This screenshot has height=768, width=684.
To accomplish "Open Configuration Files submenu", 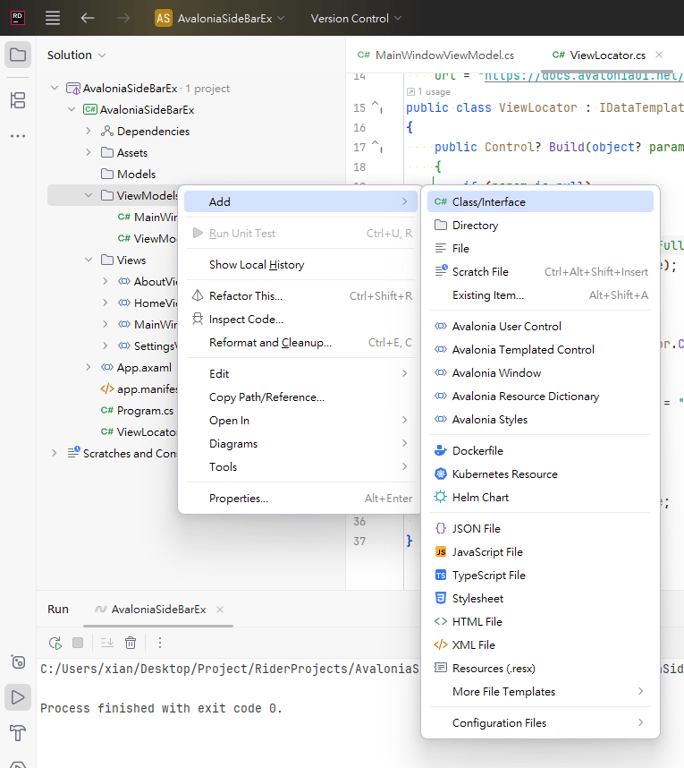I will tap(540, 723).
